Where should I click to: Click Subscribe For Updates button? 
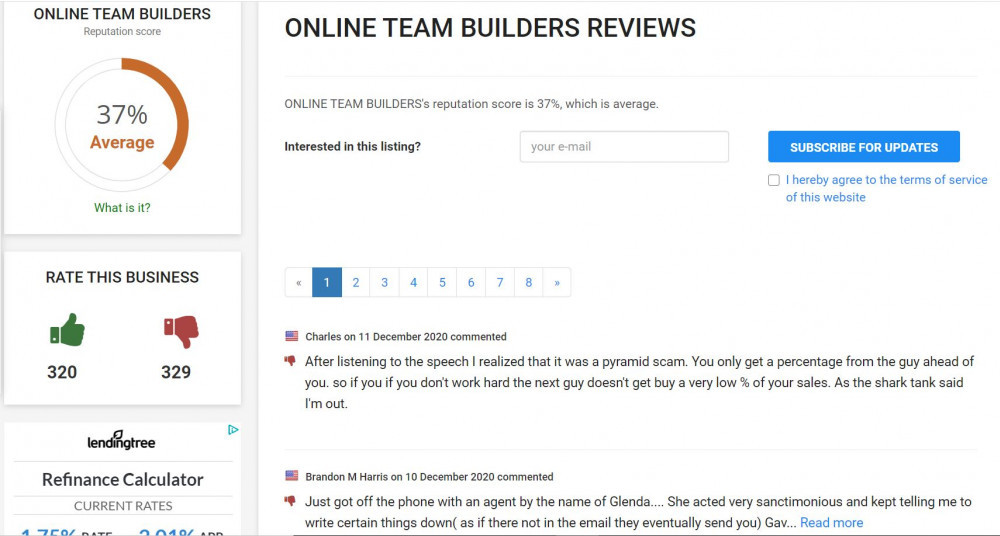tap(864, 147)
